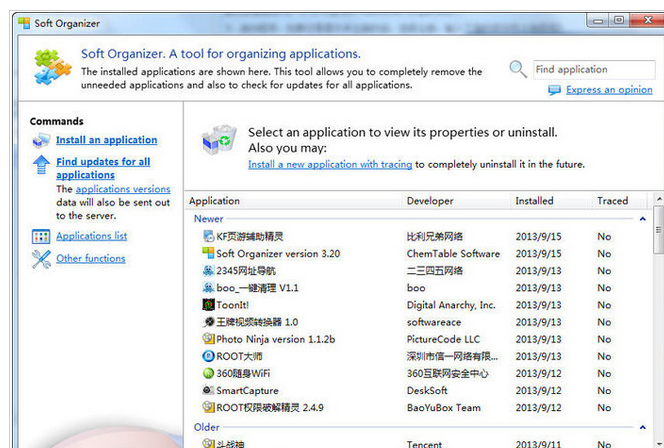Minimize the Soft Organizer window
Screen dimensions: 664x448
pos(598,20)
